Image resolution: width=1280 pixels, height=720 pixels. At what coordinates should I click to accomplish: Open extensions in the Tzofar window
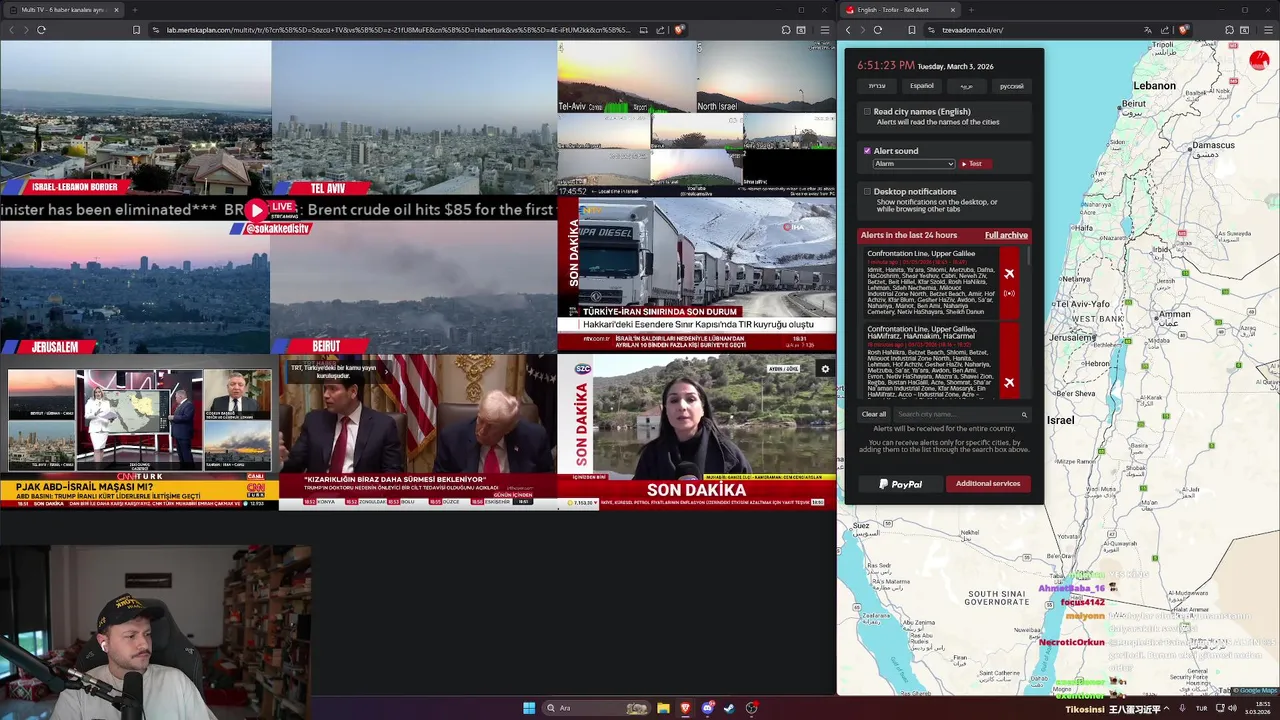1229,30
